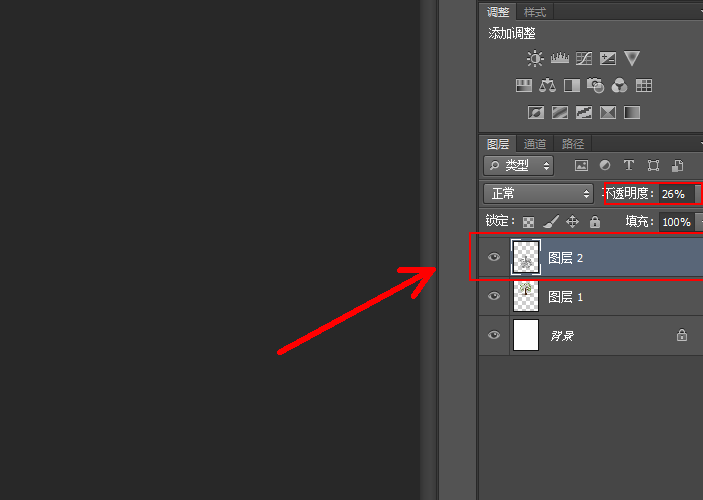
Task: Click the 不透明度 label
Action: [x=628, y=193]
